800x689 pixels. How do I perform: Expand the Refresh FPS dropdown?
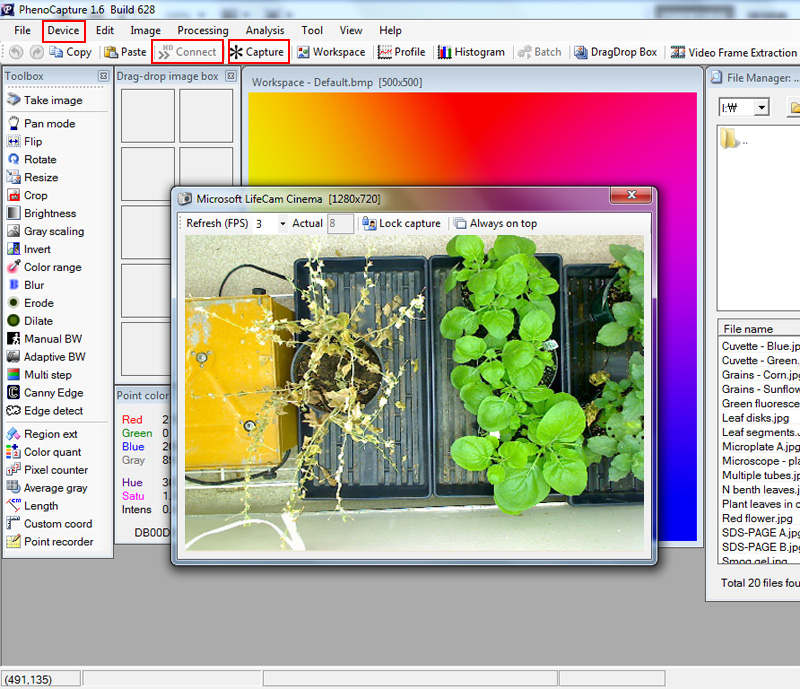pyautogui.click(x=282, y=224)
